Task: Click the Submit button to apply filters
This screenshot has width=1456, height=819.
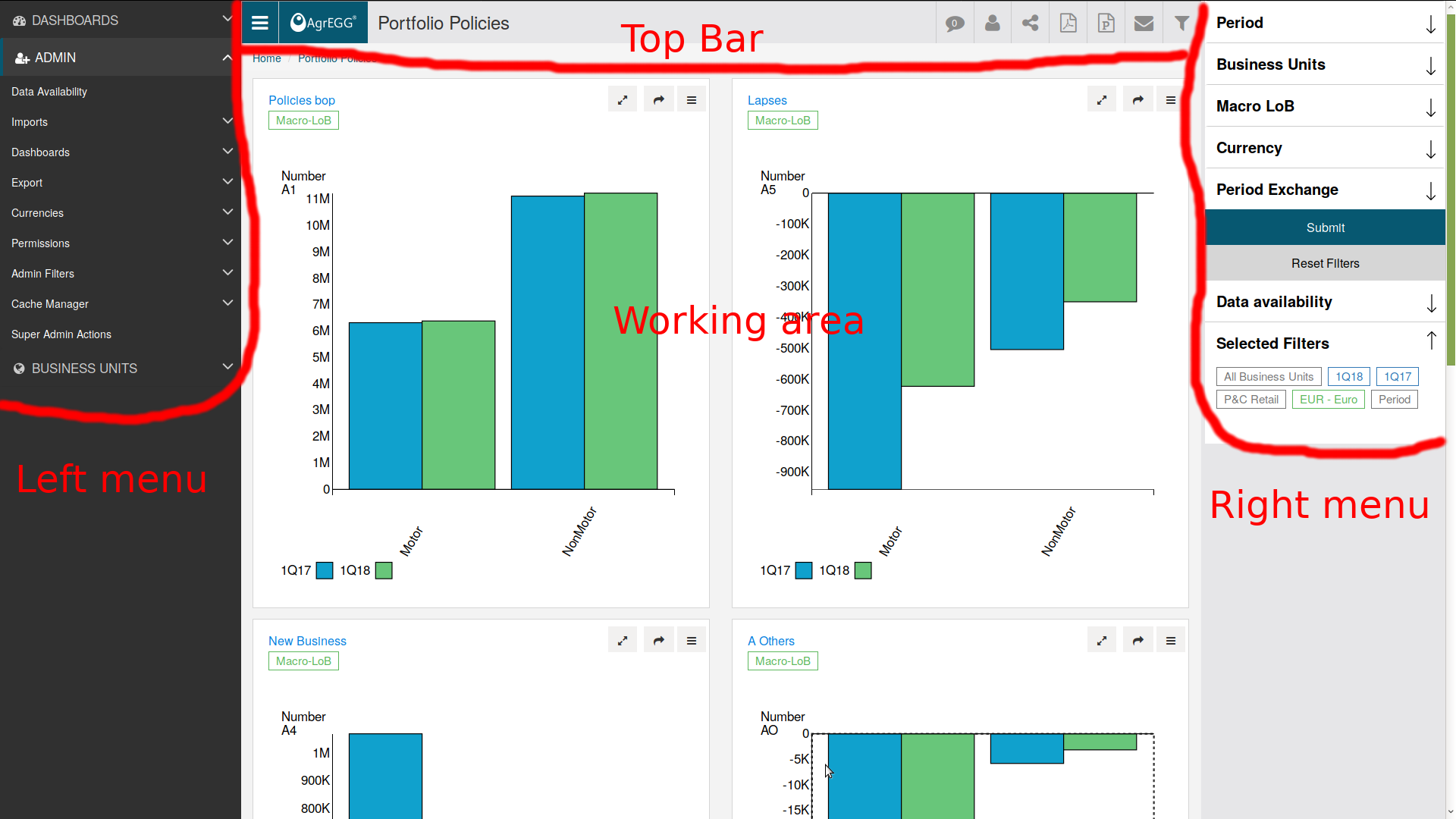Action: point(1325,227)
